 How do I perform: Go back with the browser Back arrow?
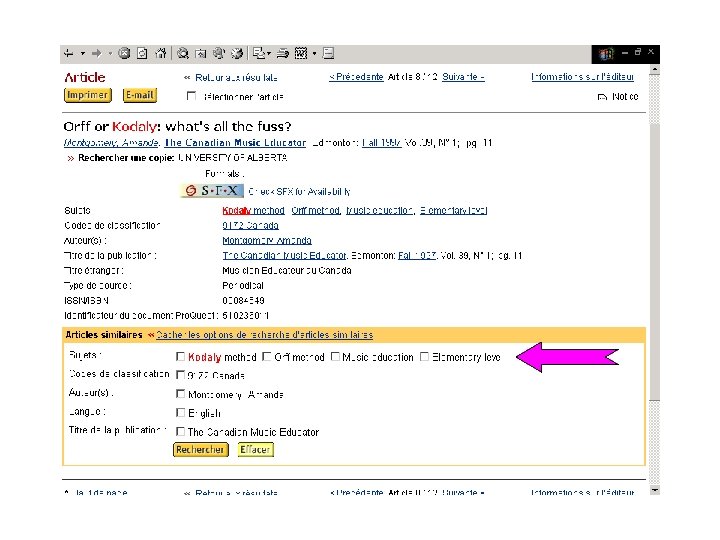coord(69,54)
